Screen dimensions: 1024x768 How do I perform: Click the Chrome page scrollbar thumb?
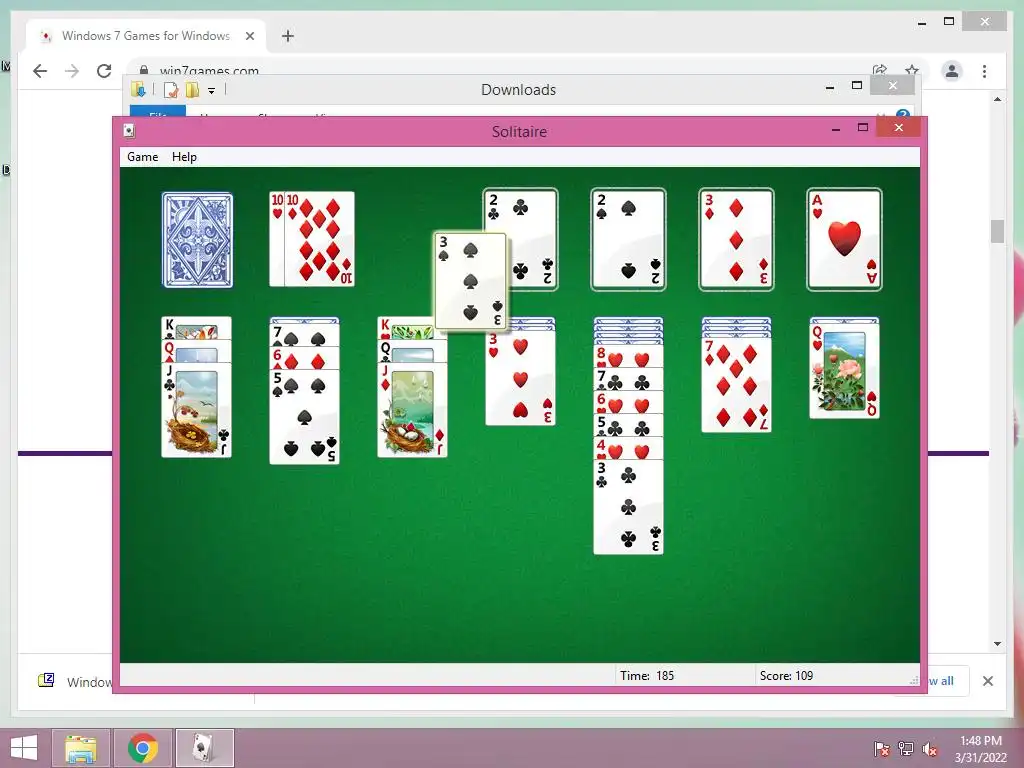(997, 231)
